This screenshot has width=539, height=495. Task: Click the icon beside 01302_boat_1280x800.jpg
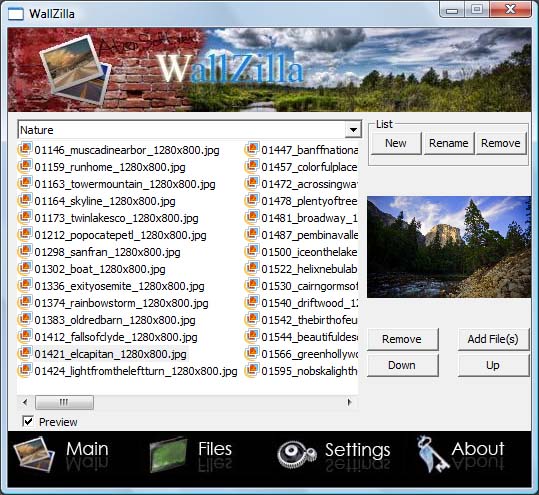click(x=25, y=269)
